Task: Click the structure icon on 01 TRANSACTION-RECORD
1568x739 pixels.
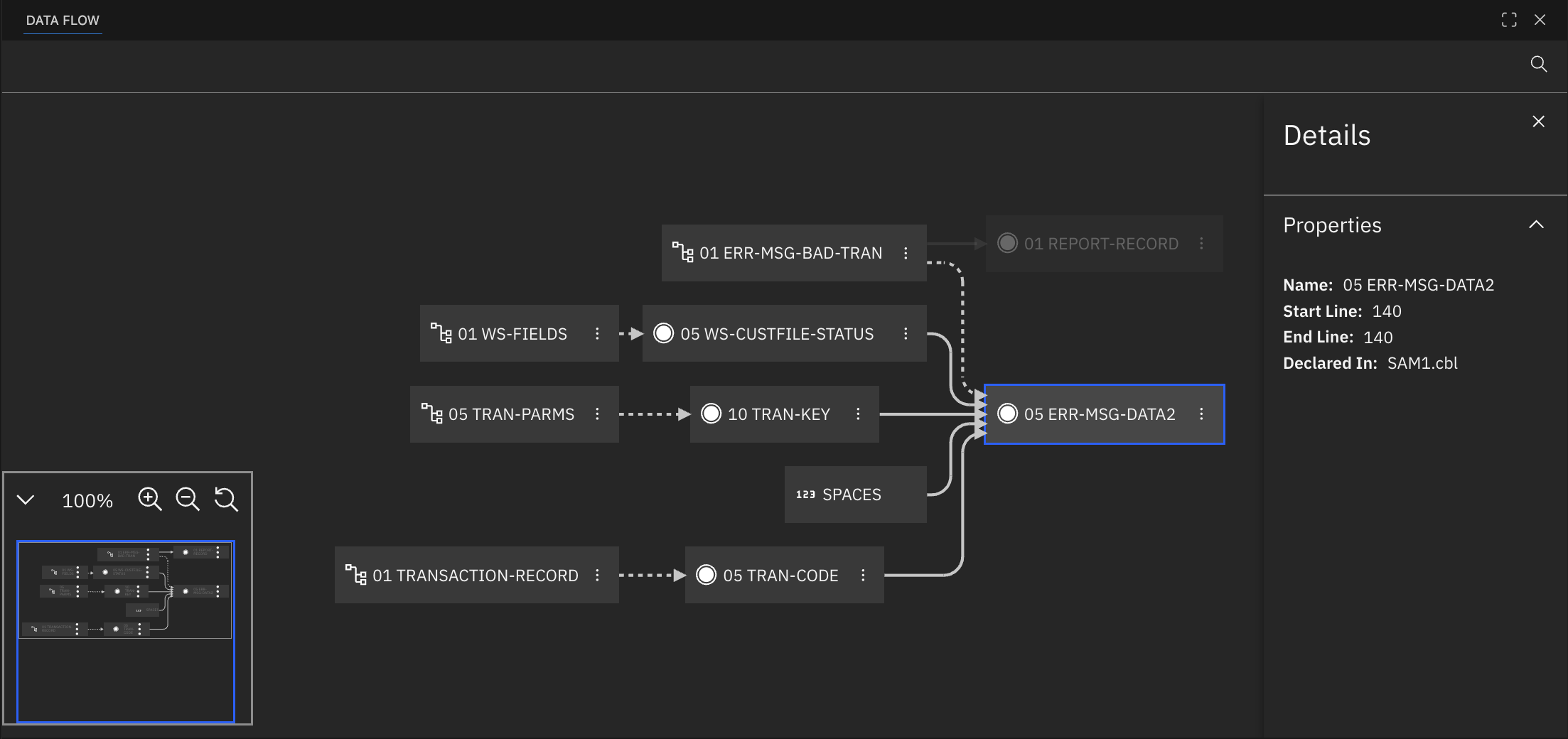Action: pos(358,575)
